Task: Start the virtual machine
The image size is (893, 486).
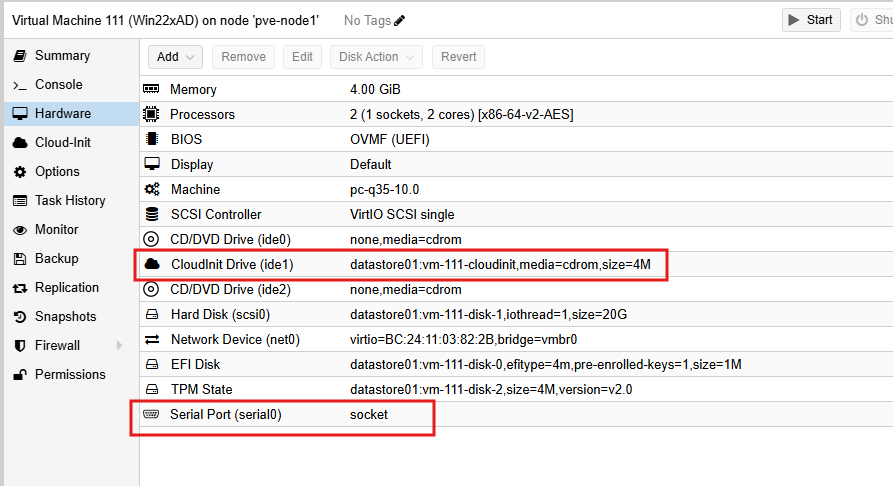Action: tap(811, 20)
